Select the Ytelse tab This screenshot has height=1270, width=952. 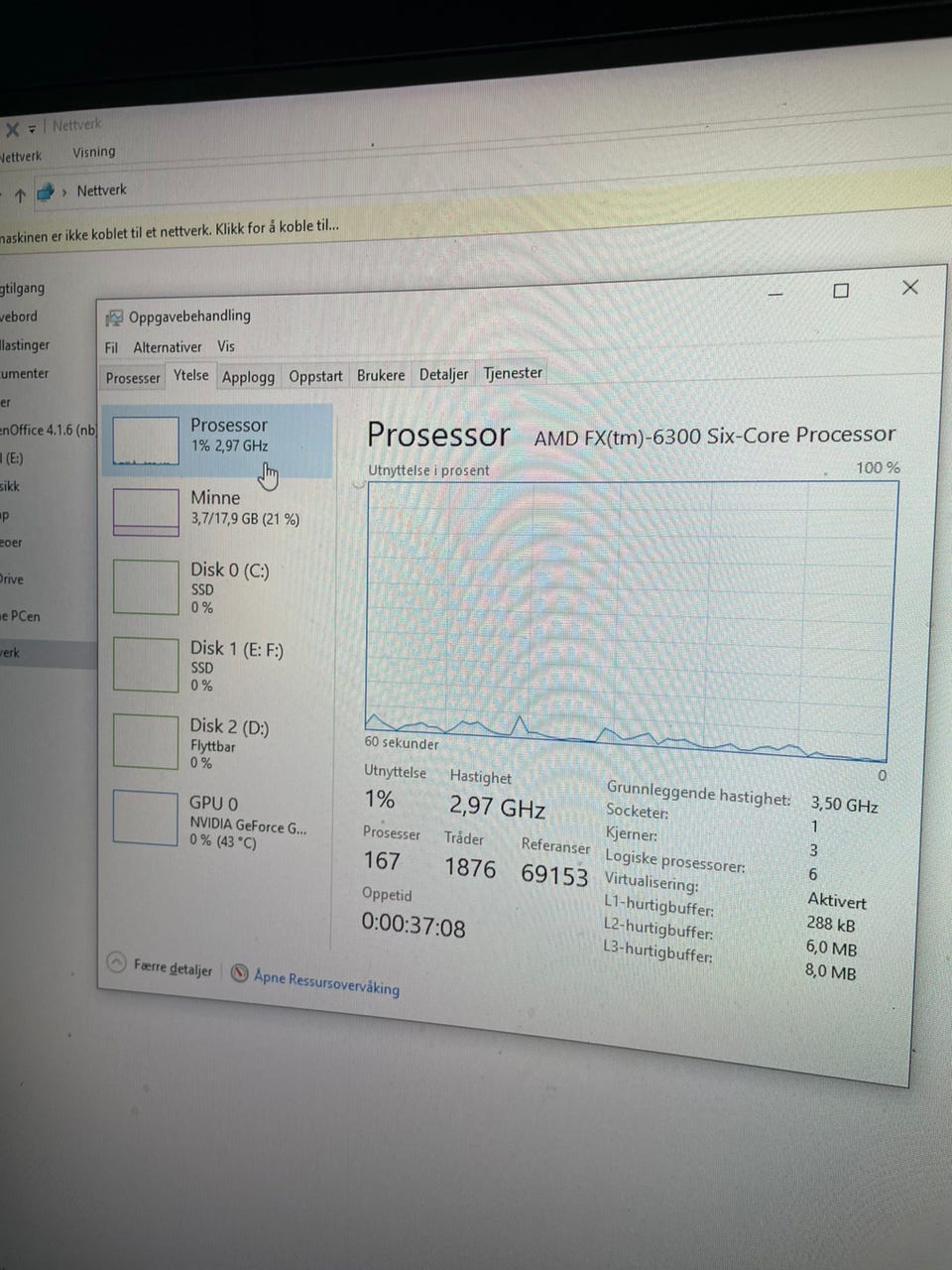(190, 375)
